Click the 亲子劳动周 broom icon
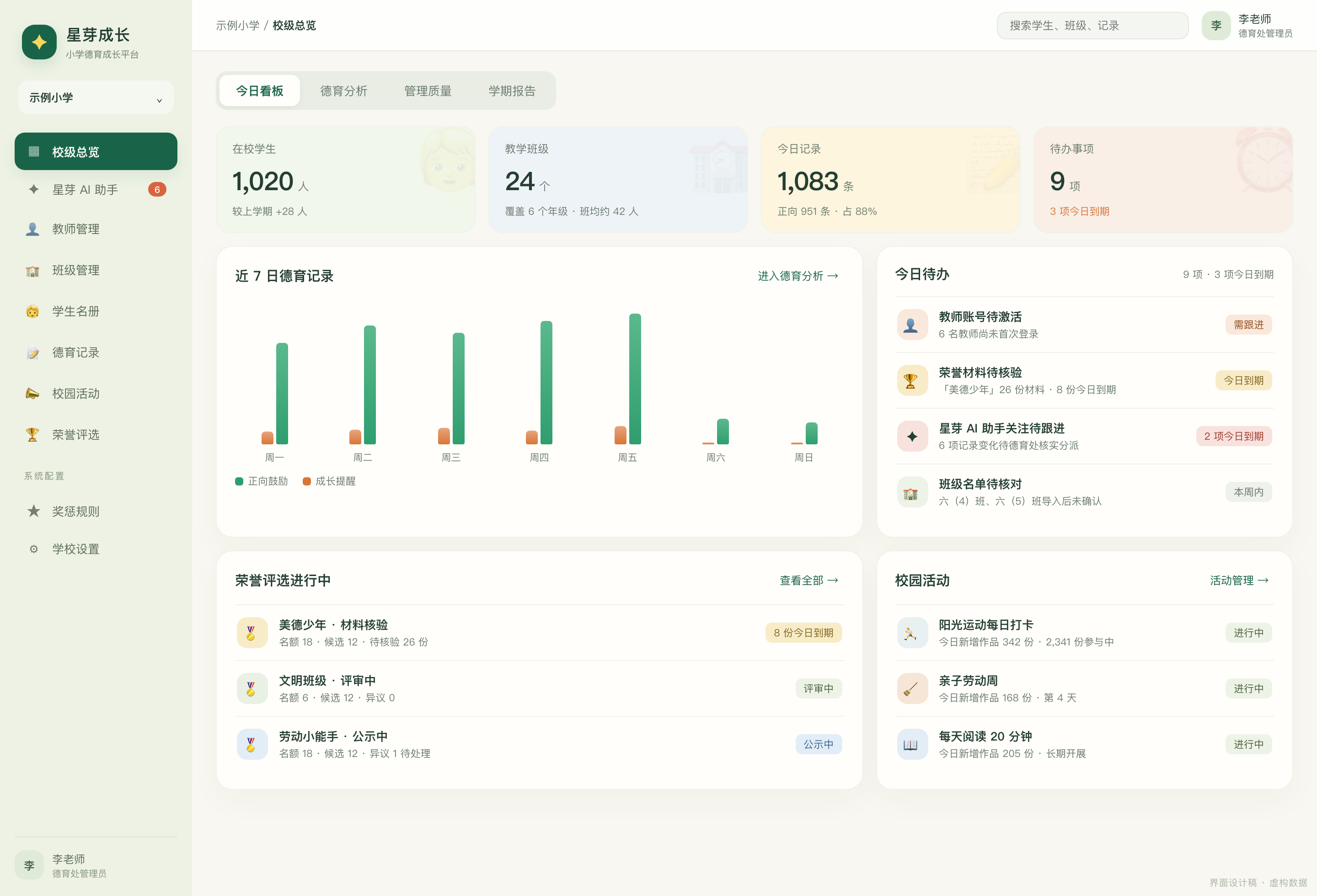 (912, 688)
